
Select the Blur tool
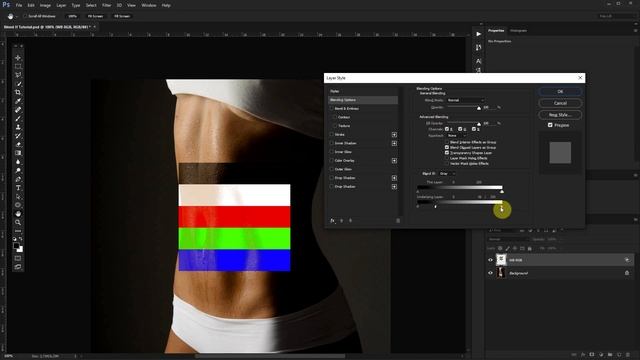pos(18,162)
